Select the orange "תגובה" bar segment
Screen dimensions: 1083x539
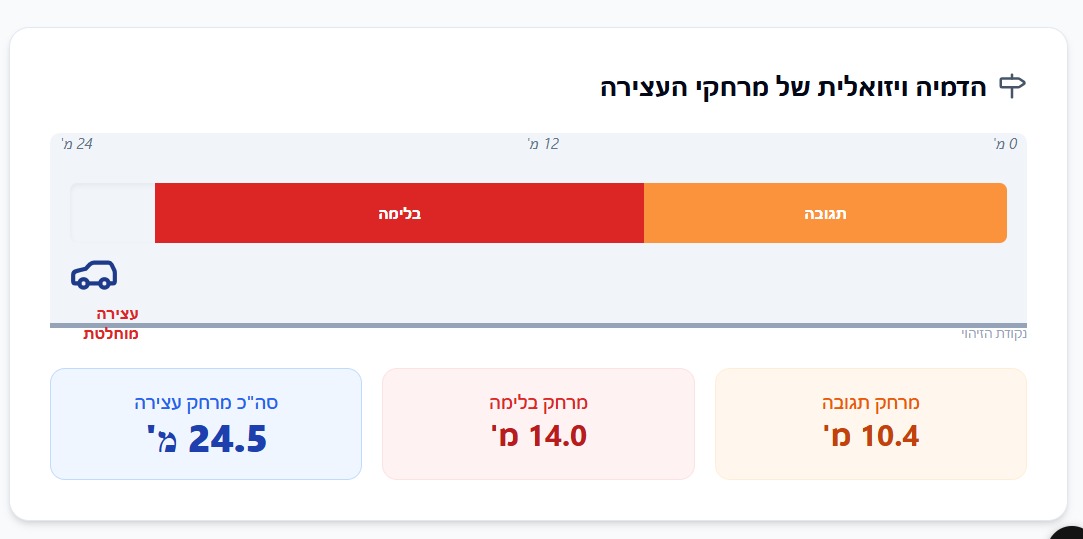(x=825, y=213)
